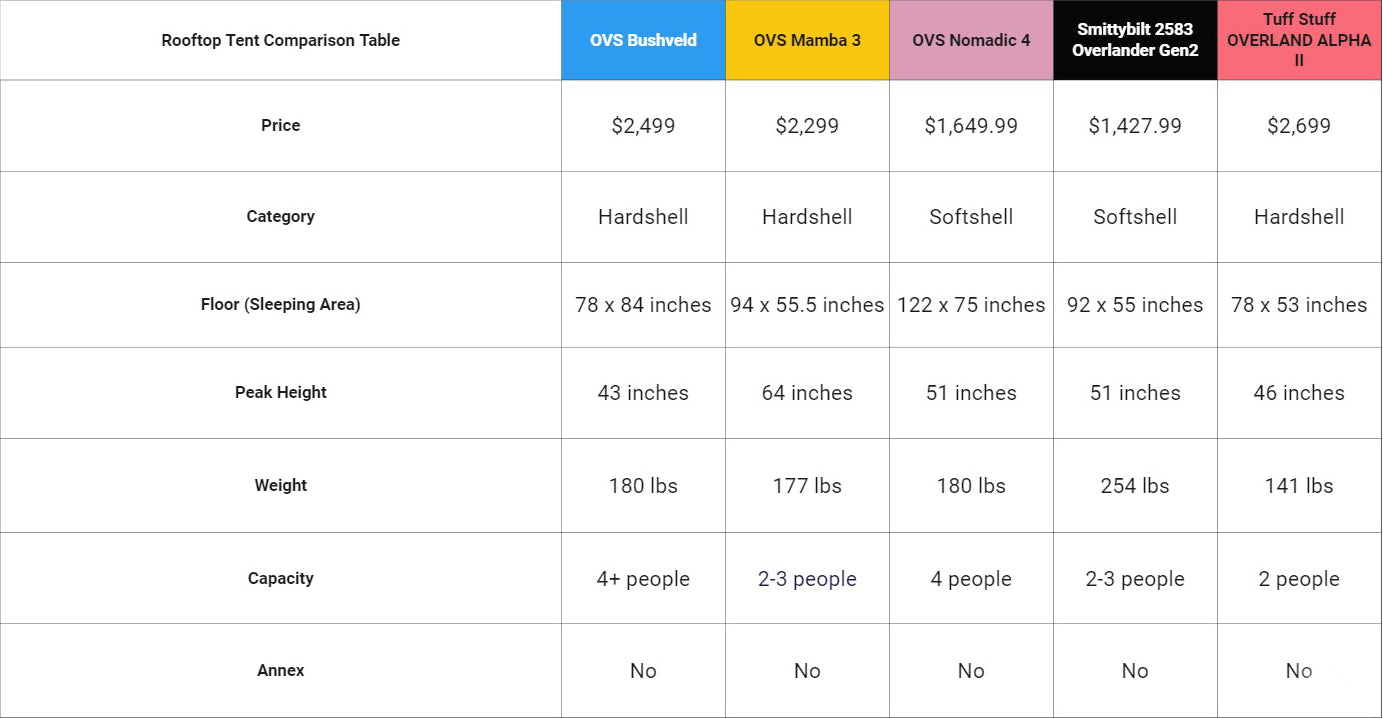
Task: Select the Weight row label
Action: coord(281,485)
